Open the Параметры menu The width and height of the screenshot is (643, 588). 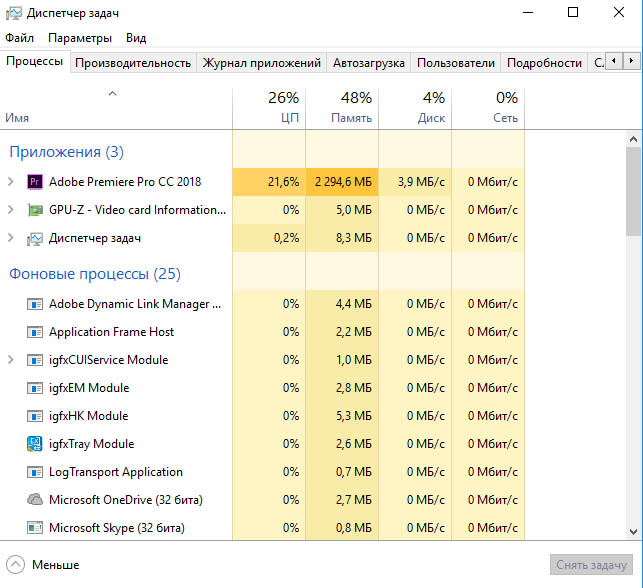[x=80, y=38]
